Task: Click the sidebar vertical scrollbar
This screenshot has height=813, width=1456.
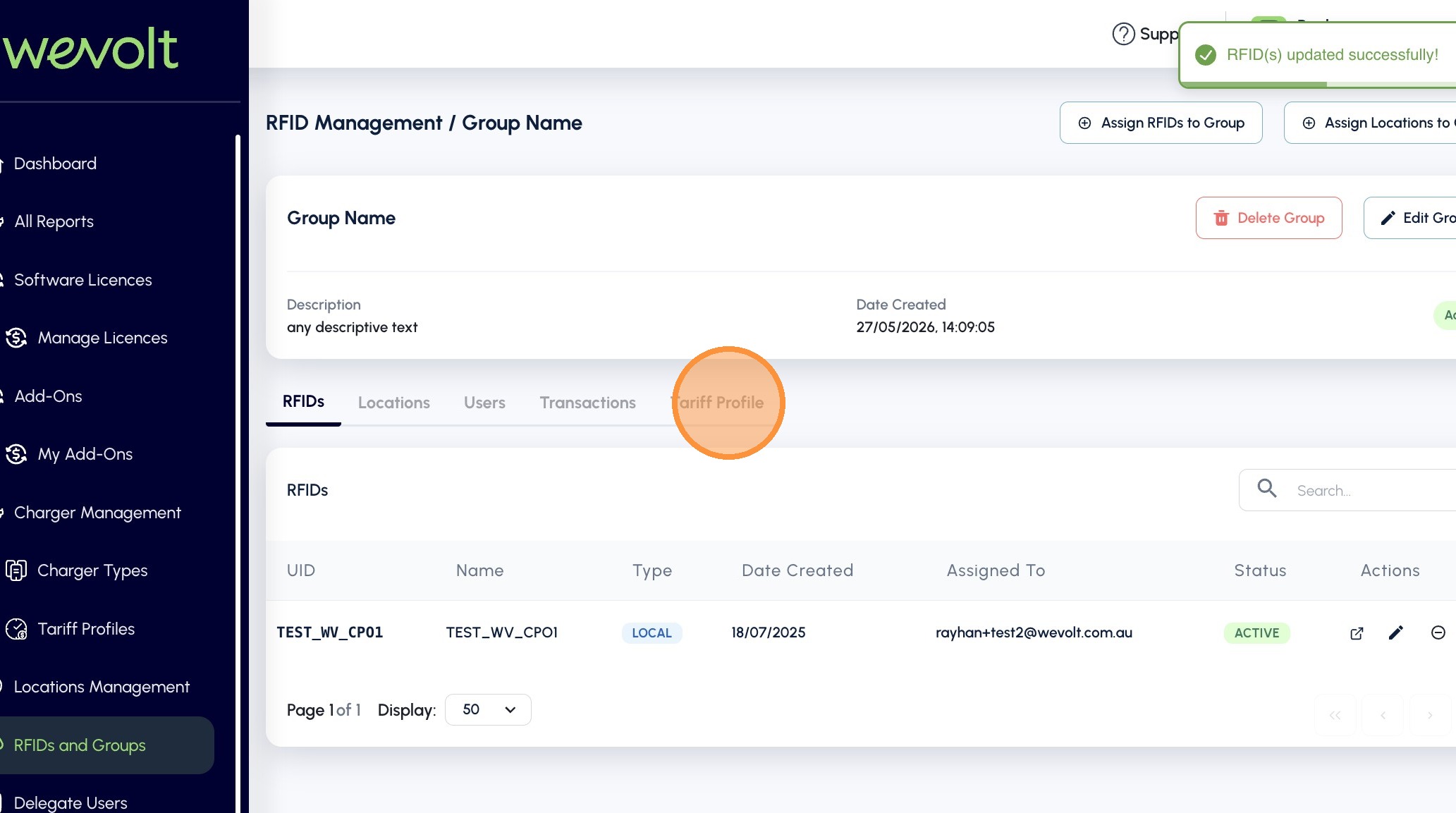Action: point(238,472)
